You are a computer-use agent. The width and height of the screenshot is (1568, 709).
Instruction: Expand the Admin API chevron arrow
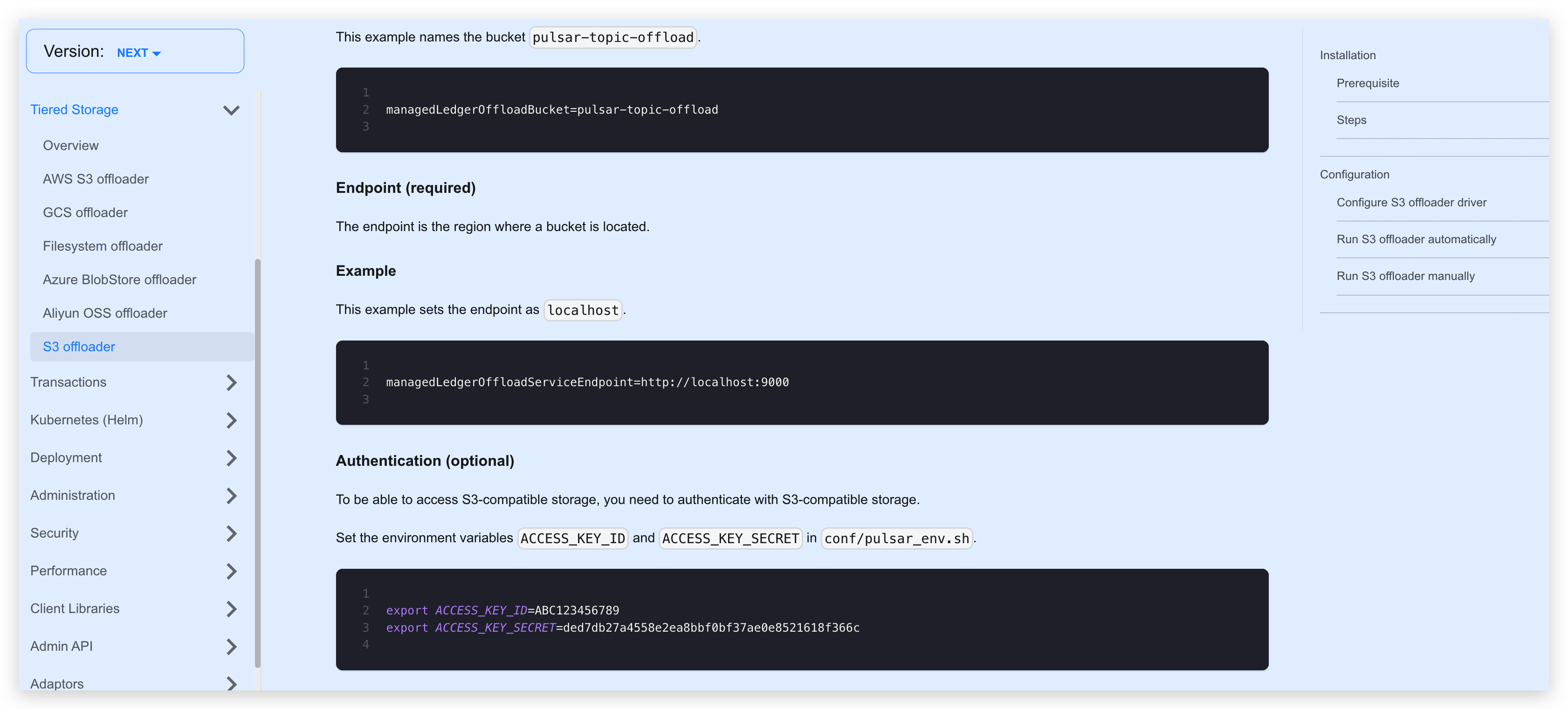[231, 646]
